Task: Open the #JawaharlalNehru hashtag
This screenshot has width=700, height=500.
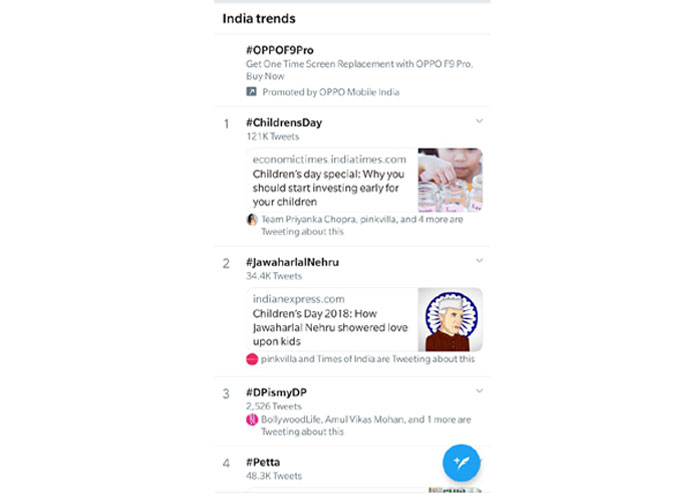Action: pos(292,262)
